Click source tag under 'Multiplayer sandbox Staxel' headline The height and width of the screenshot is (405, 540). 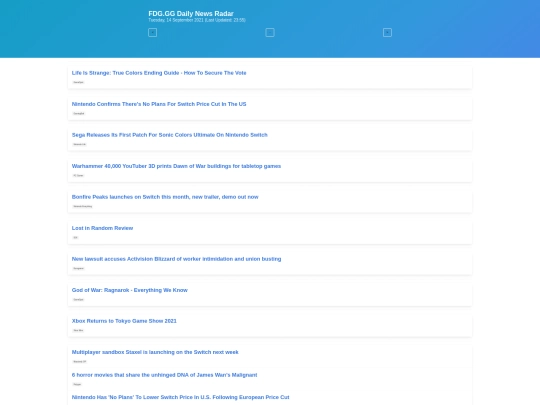[x=80, y=362]
